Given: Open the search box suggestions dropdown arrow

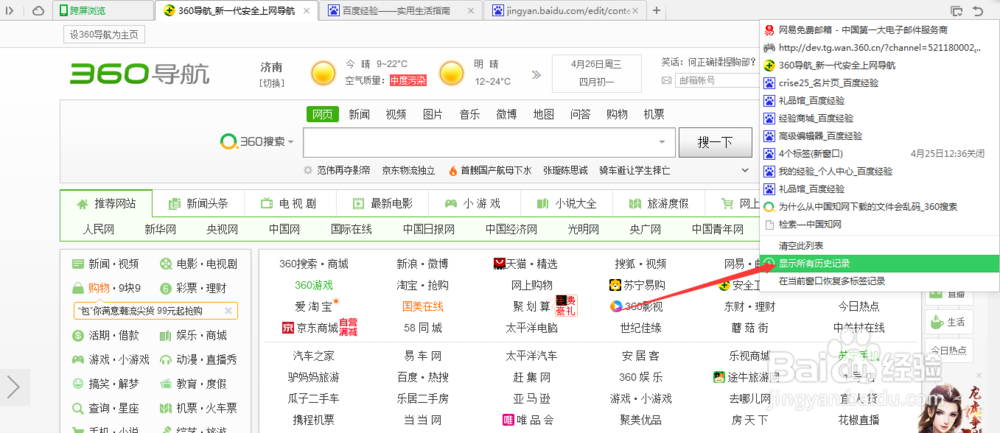Looking at the screenshot, I should click(x=662, y=142).
